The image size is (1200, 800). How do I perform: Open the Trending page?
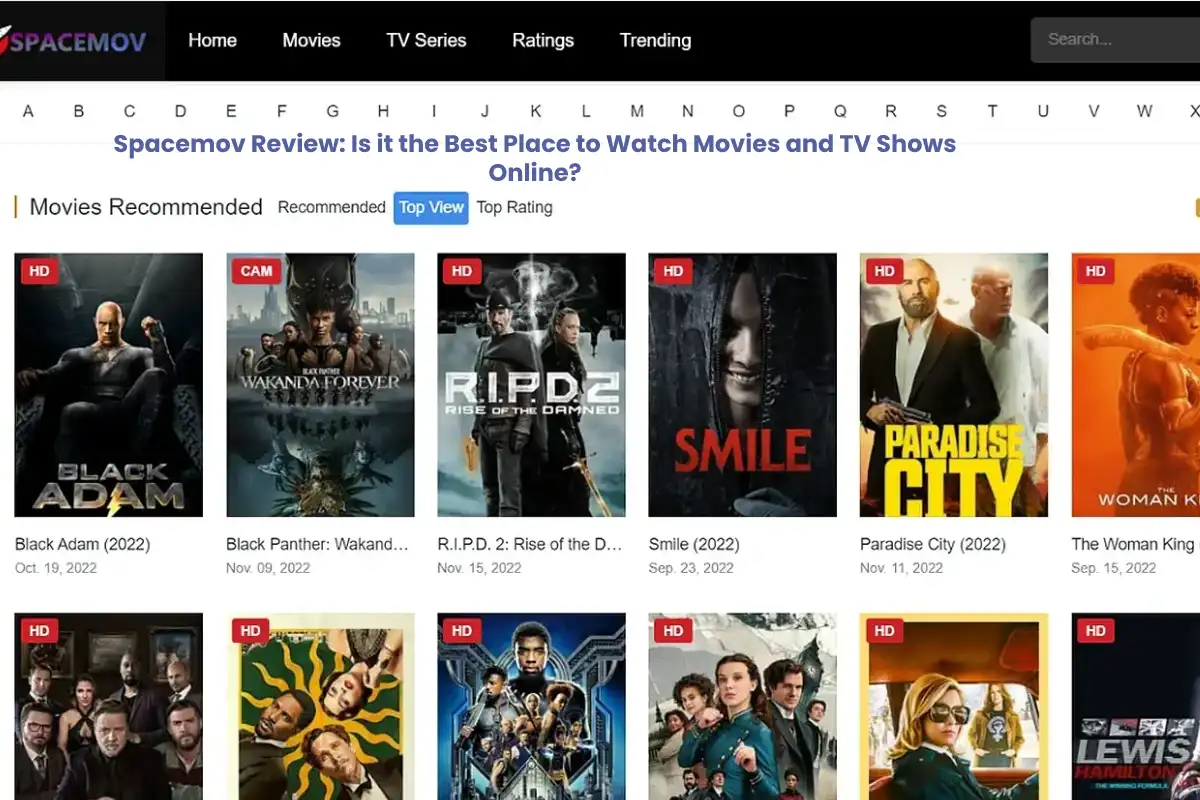coord(655,41)
